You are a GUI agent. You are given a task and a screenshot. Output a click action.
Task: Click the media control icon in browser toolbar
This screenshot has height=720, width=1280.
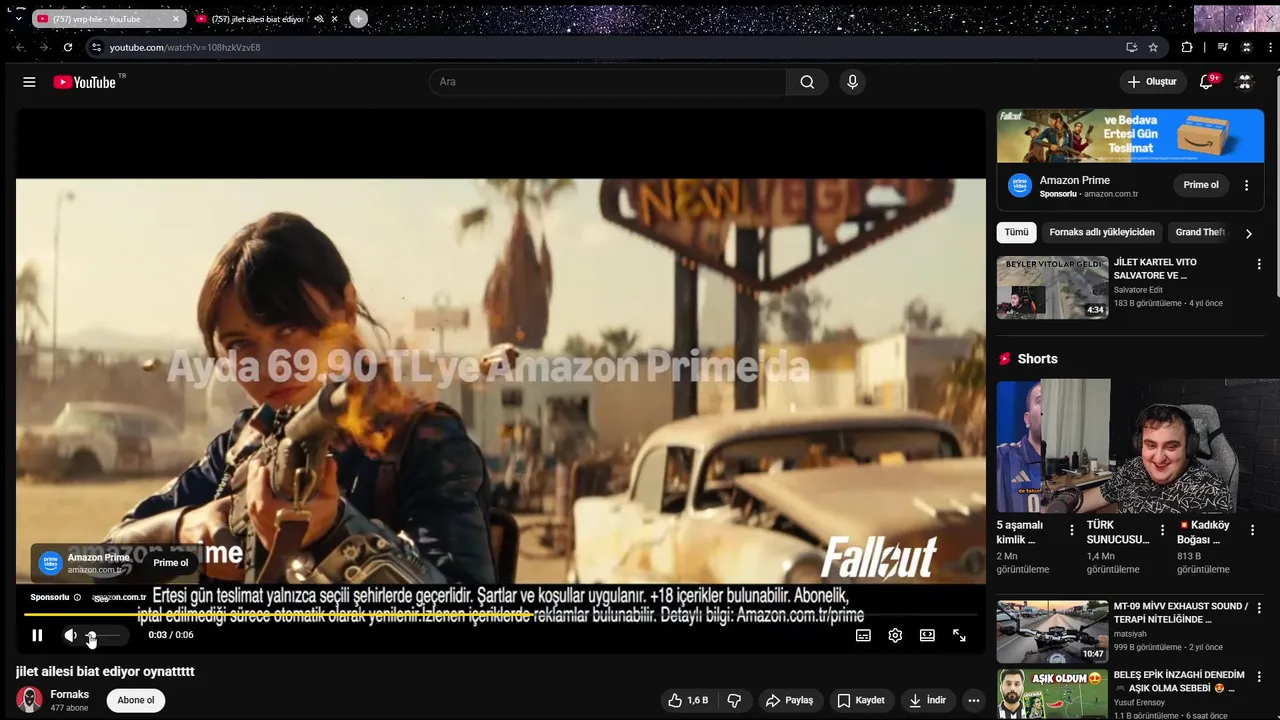[x=1222, y=47]
